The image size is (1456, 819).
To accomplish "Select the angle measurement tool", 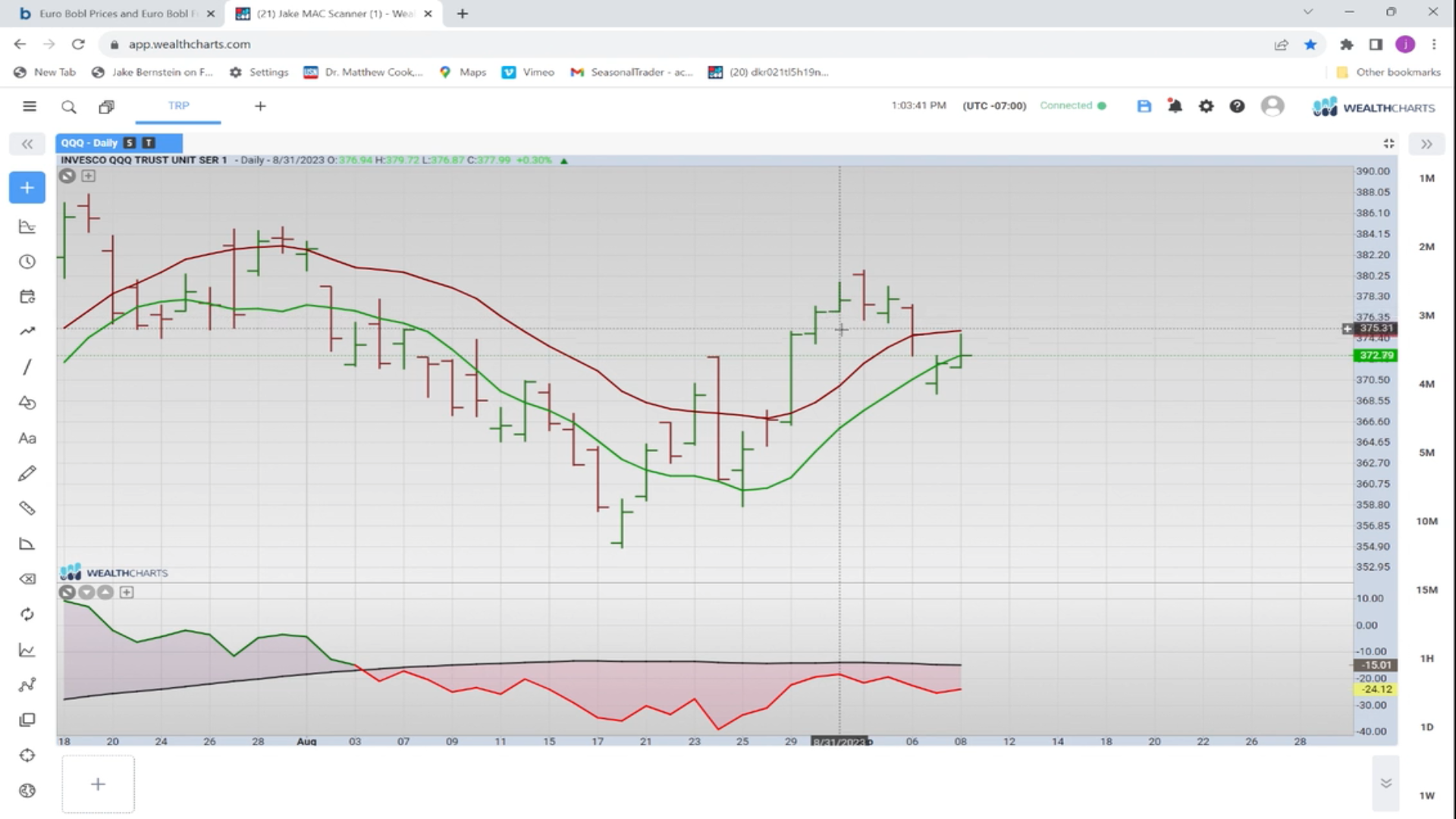I will click(27, 544).
